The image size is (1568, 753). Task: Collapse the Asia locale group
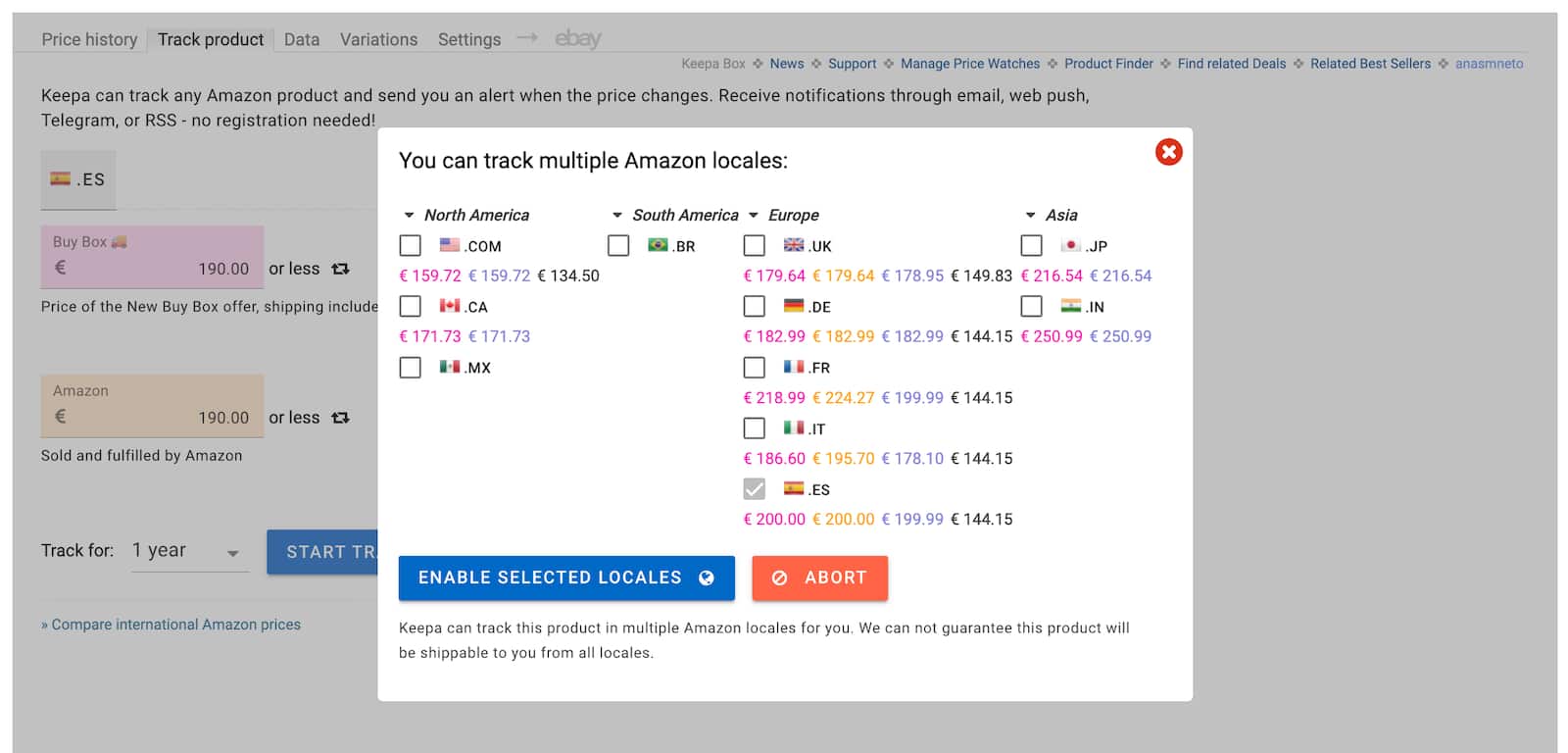(x=1030, y=215)
